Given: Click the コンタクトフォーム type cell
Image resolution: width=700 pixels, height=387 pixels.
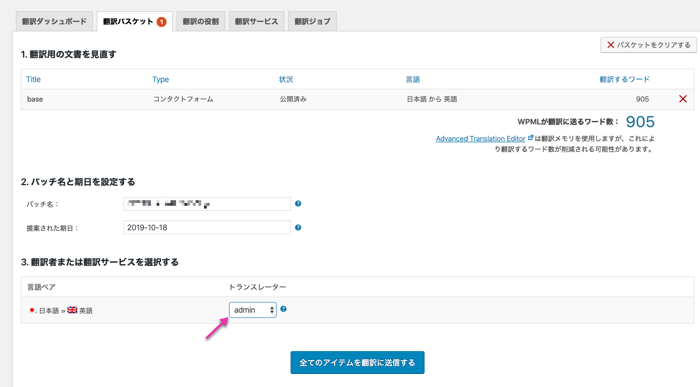Looking at the screenshot, I should click(183, 99).
